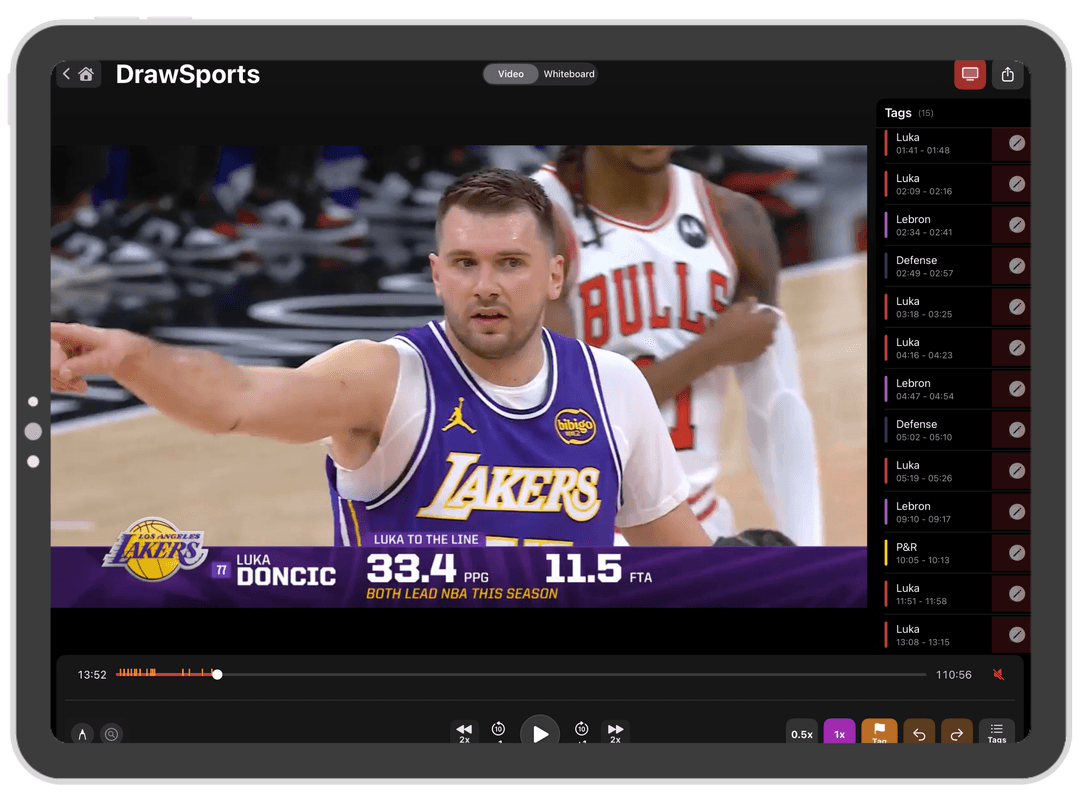Click the Tag flag button
1080x810 pixels.
point(879,733)
